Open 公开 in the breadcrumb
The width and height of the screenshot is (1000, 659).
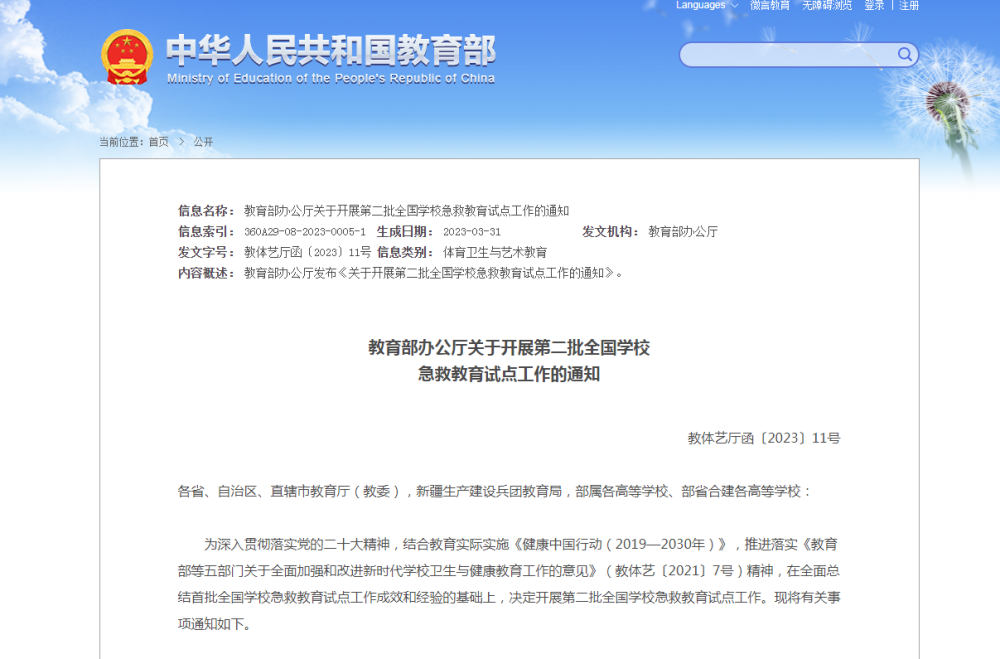[x=203, y=142]
